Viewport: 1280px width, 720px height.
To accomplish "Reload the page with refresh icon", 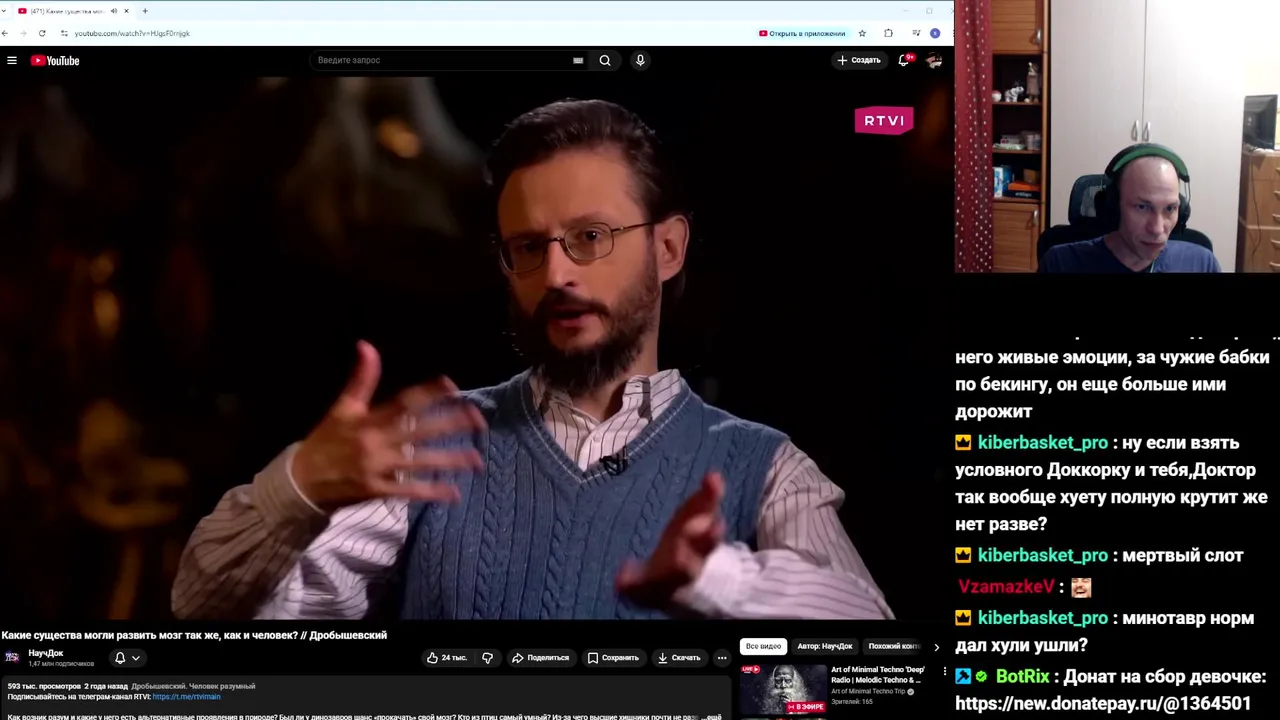I will 42,33.
